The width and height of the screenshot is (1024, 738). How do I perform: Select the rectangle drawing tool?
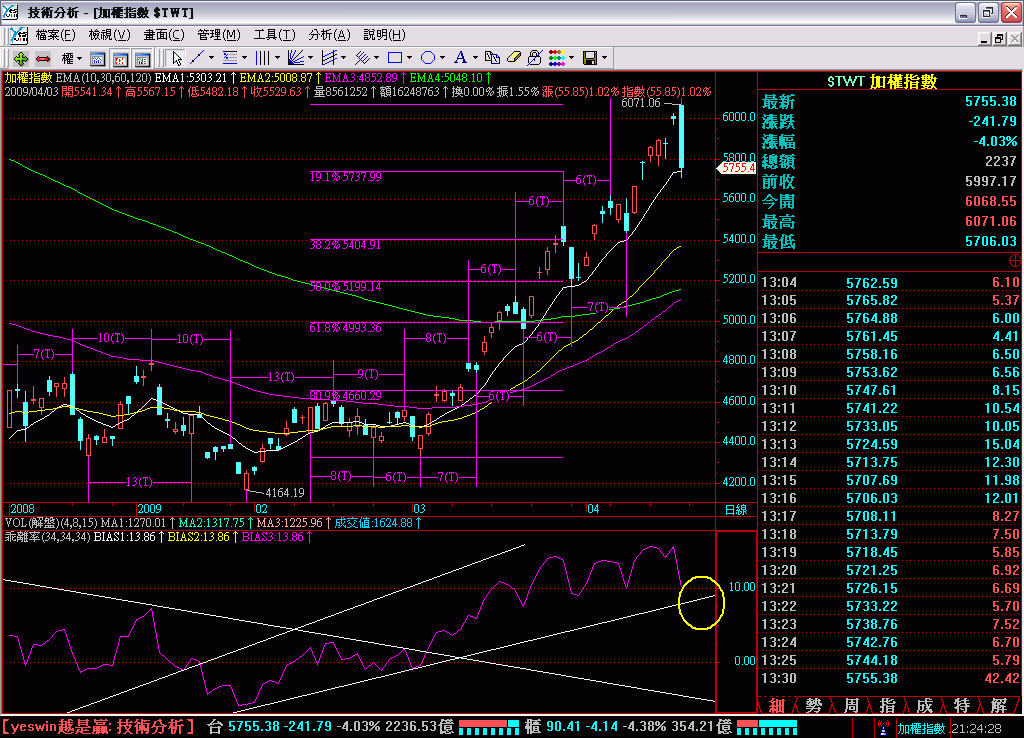tap(394, 58)
